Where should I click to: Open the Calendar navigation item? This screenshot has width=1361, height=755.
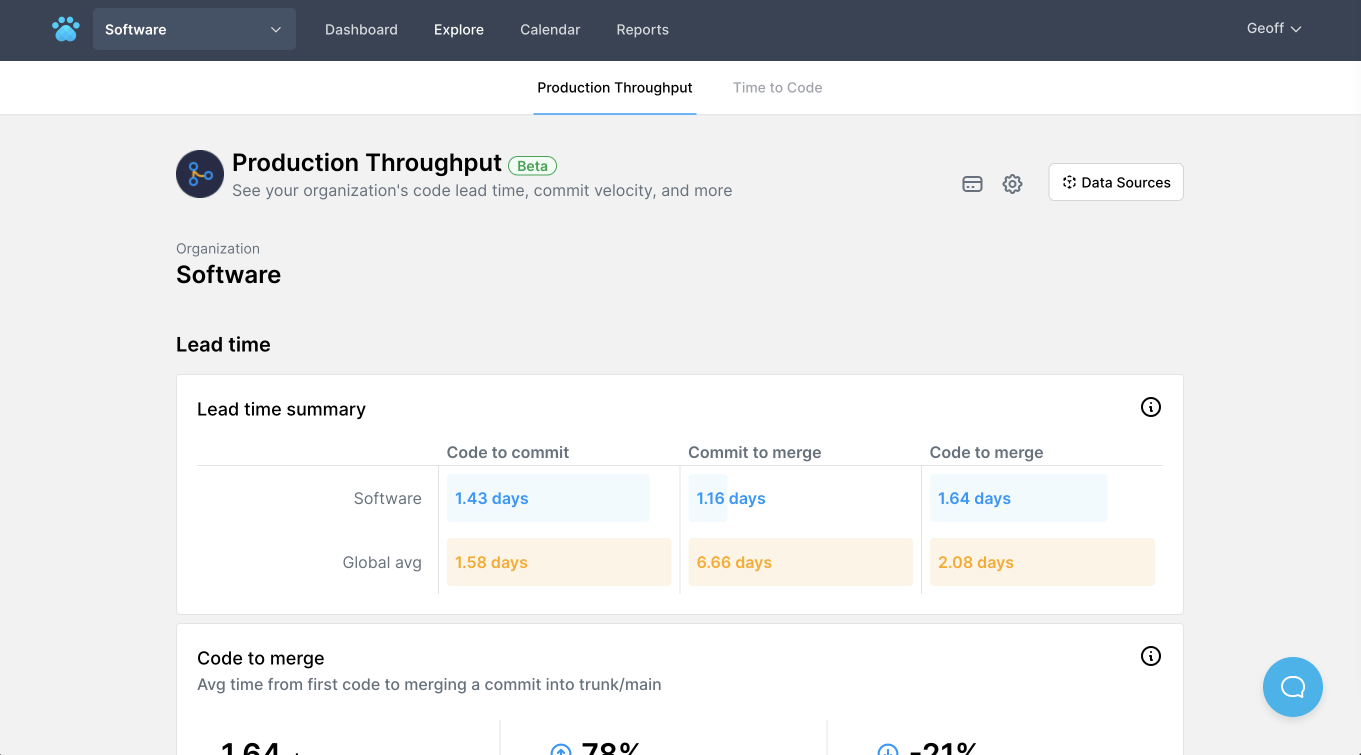point(550,30)
